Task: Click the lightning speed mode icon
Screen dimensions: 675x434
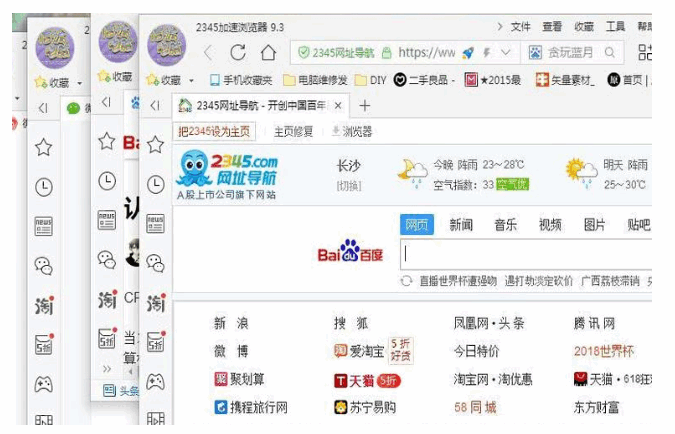Action: click(x=487, y=53)
